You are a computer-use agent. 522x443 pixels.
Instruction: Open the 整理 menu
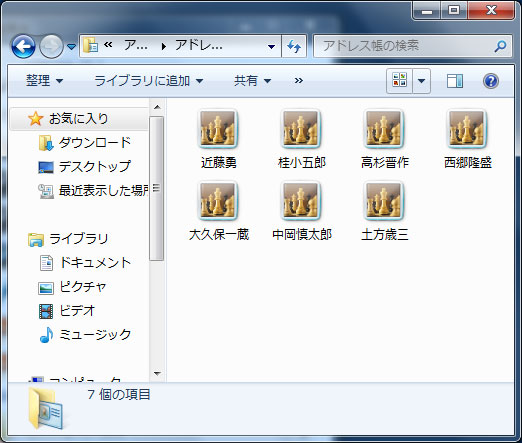point(44,81)
